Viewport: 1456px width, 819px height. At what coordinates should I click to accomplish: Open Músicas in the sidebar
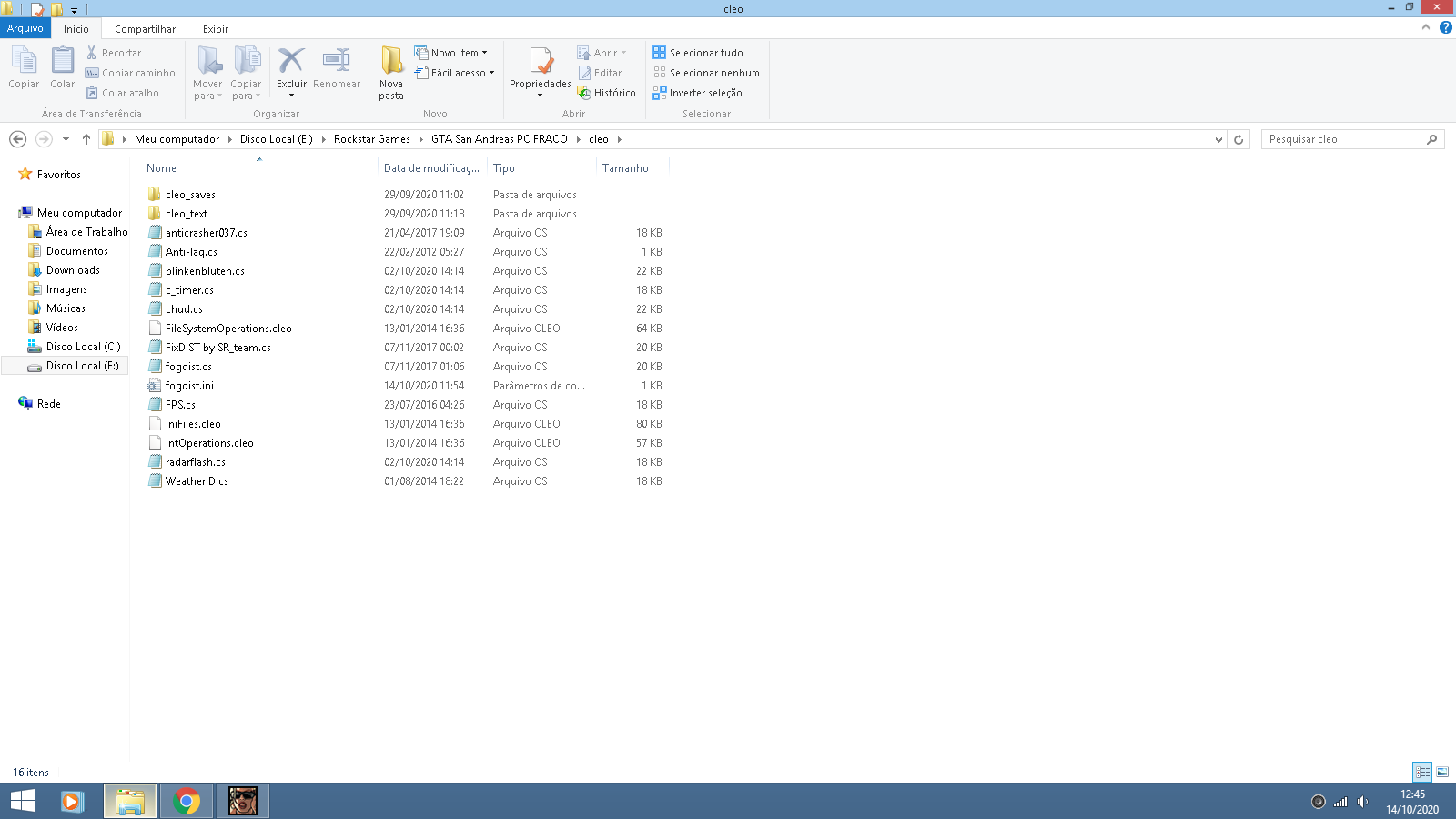pos(66,308)
